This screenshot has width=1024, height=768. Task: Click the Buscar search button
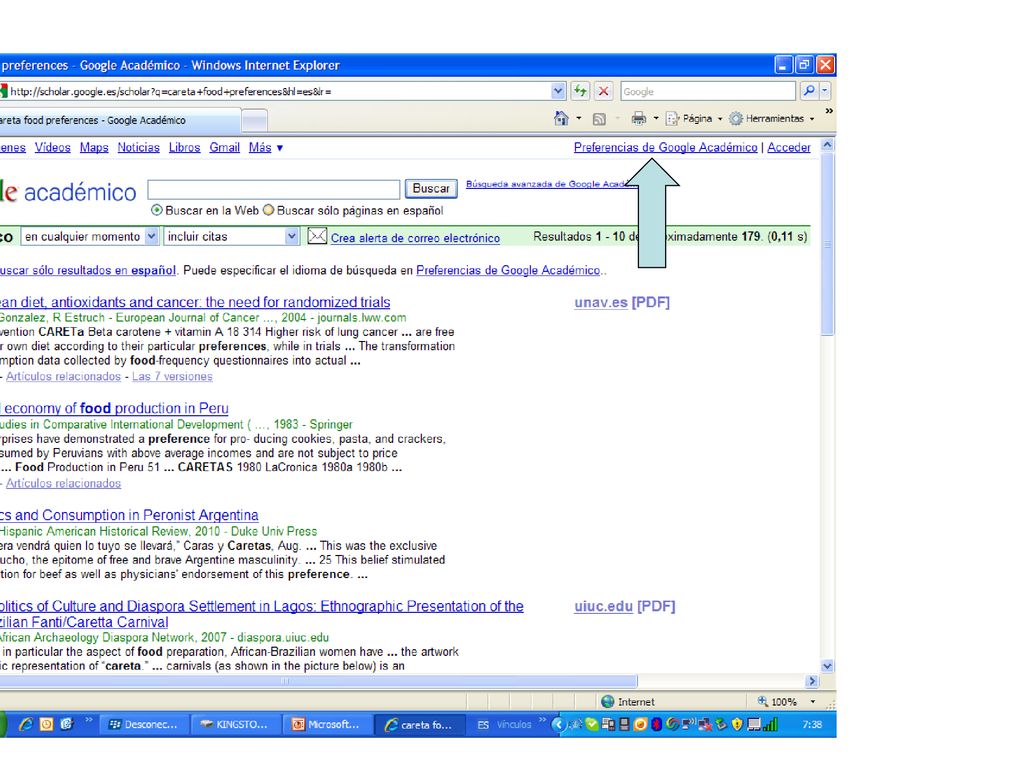click(x=431, y=188)
